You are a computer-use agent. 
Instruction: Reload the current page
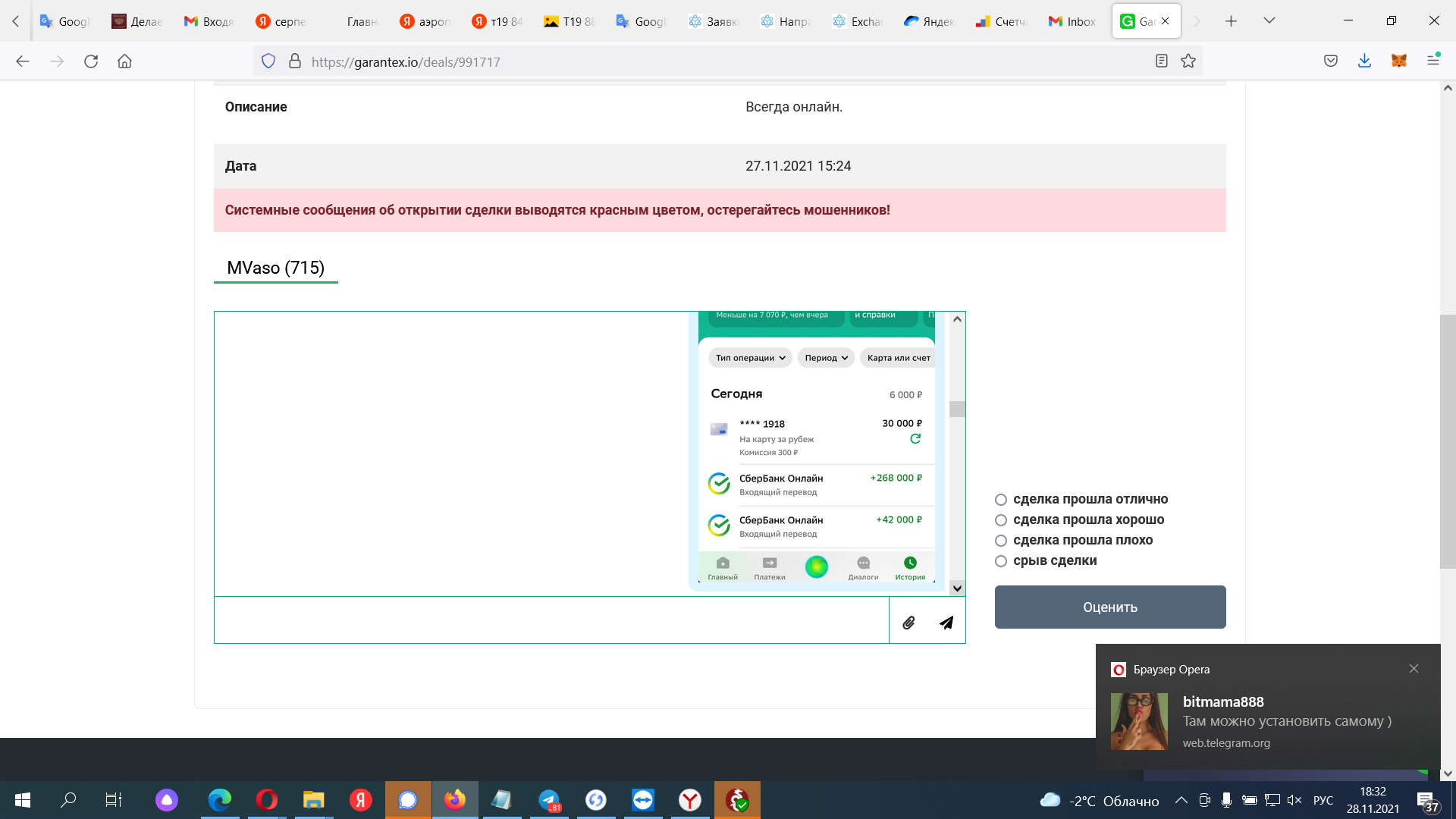click(x=91, y=61)
